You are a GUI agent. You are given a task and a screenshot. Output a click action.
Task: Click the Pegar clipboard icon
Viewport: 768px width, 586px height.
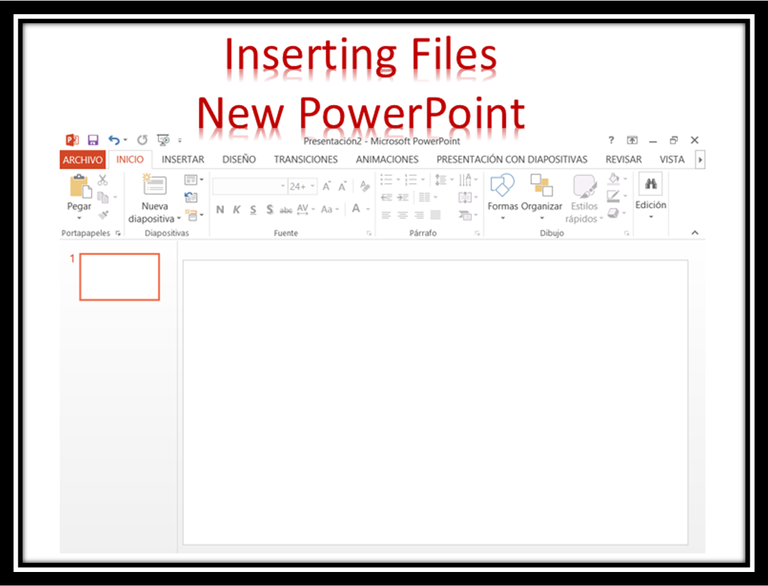click(x=80, y=186)
